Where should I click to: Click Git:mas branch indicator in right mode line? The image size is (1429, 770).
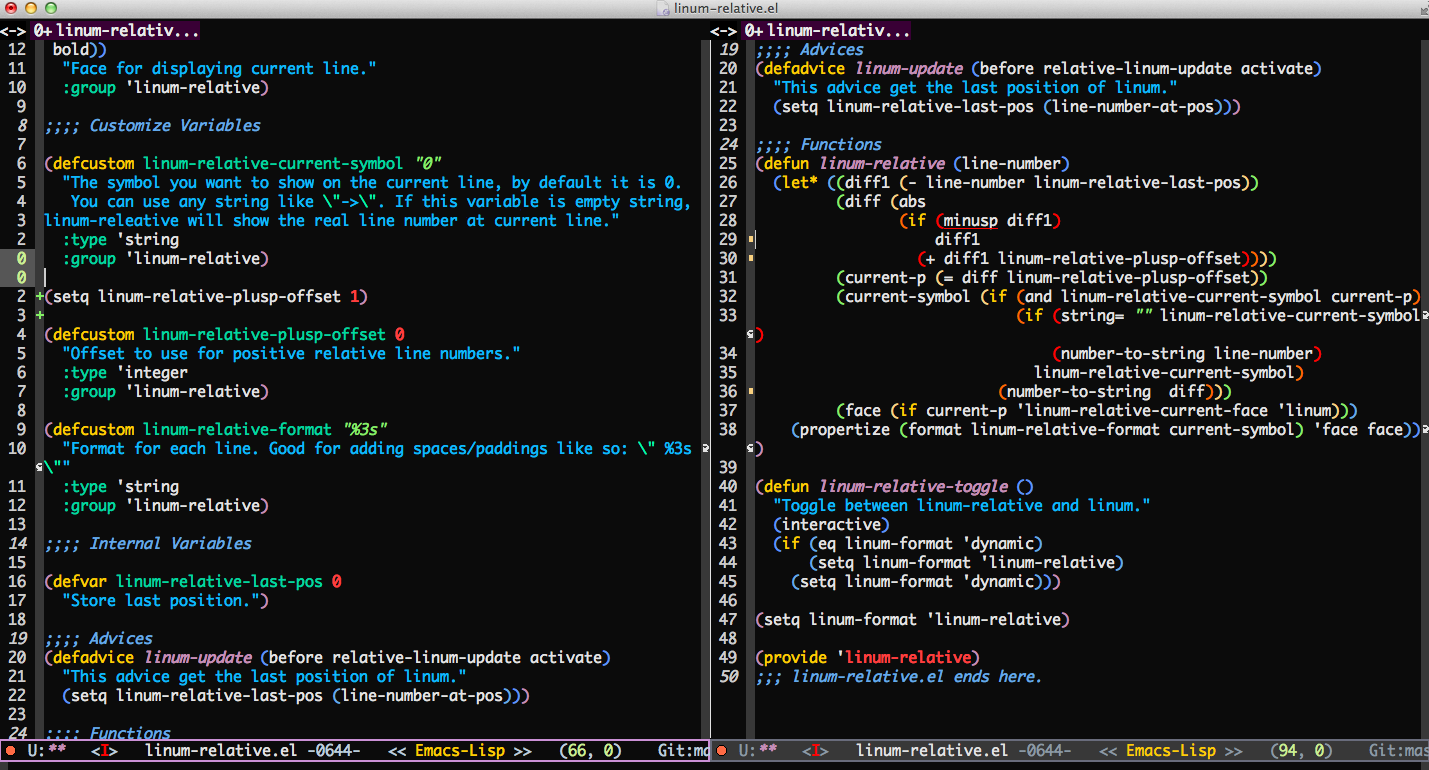click(1399, 750)
